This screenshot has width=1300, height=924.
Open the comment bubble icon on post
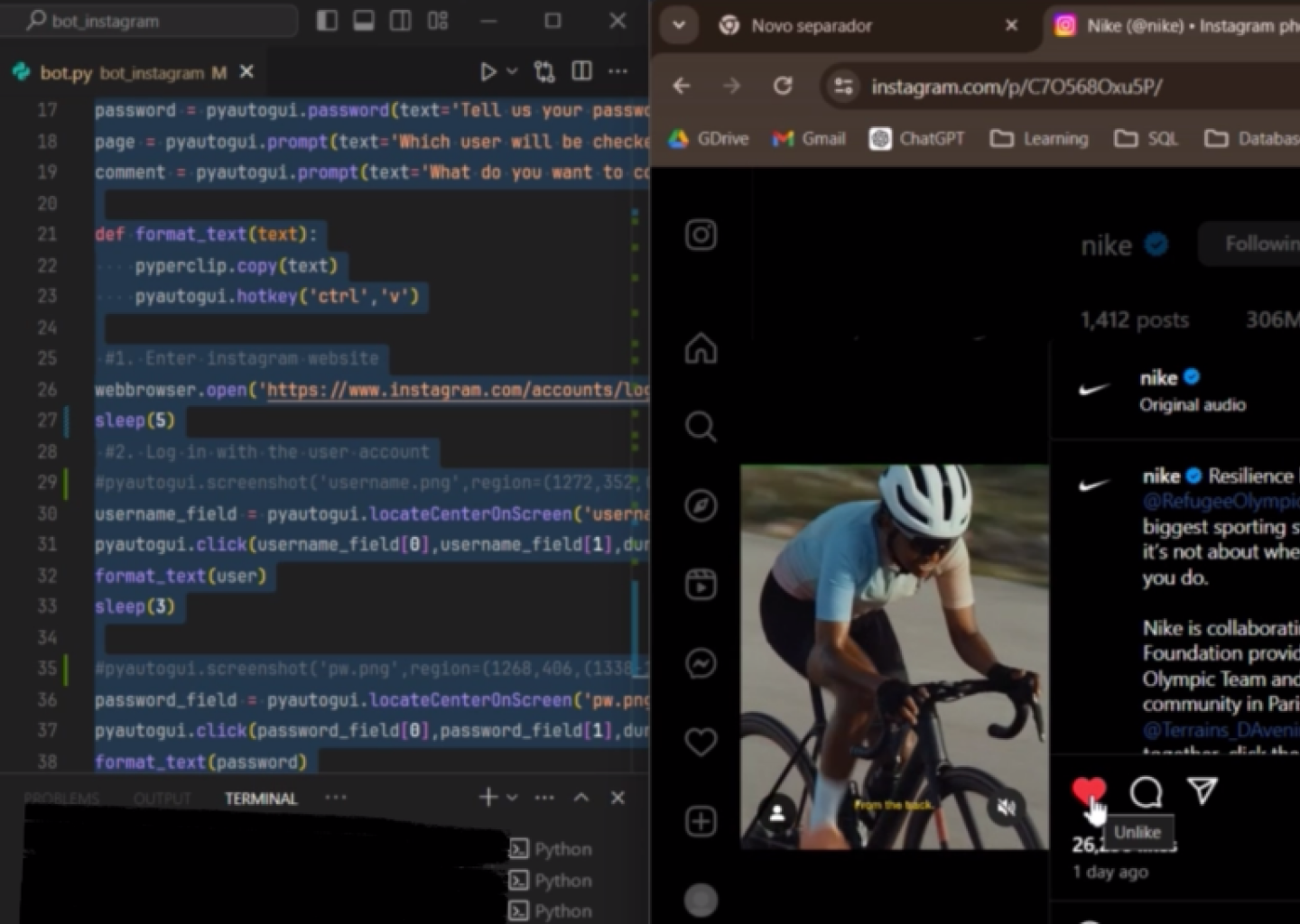point(1146,792)
